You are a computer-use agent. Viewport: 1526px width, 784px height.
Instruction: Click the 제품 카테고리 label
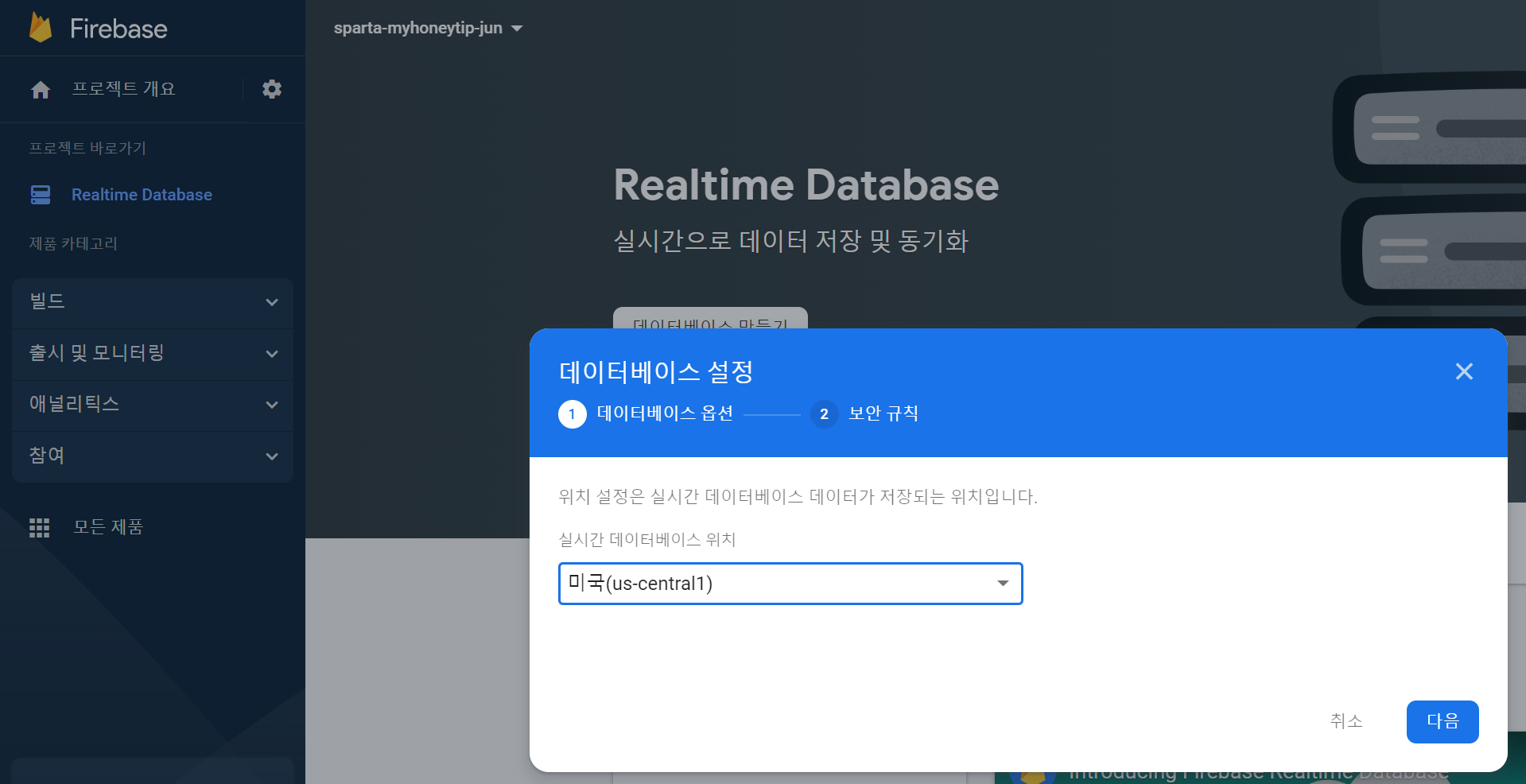73,243
